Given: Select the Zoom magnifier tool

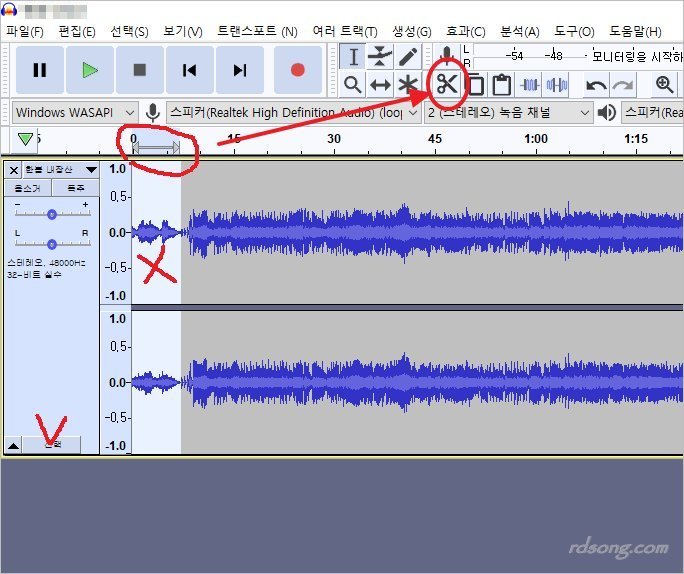Looking at the screenshot, I should 352,84.
